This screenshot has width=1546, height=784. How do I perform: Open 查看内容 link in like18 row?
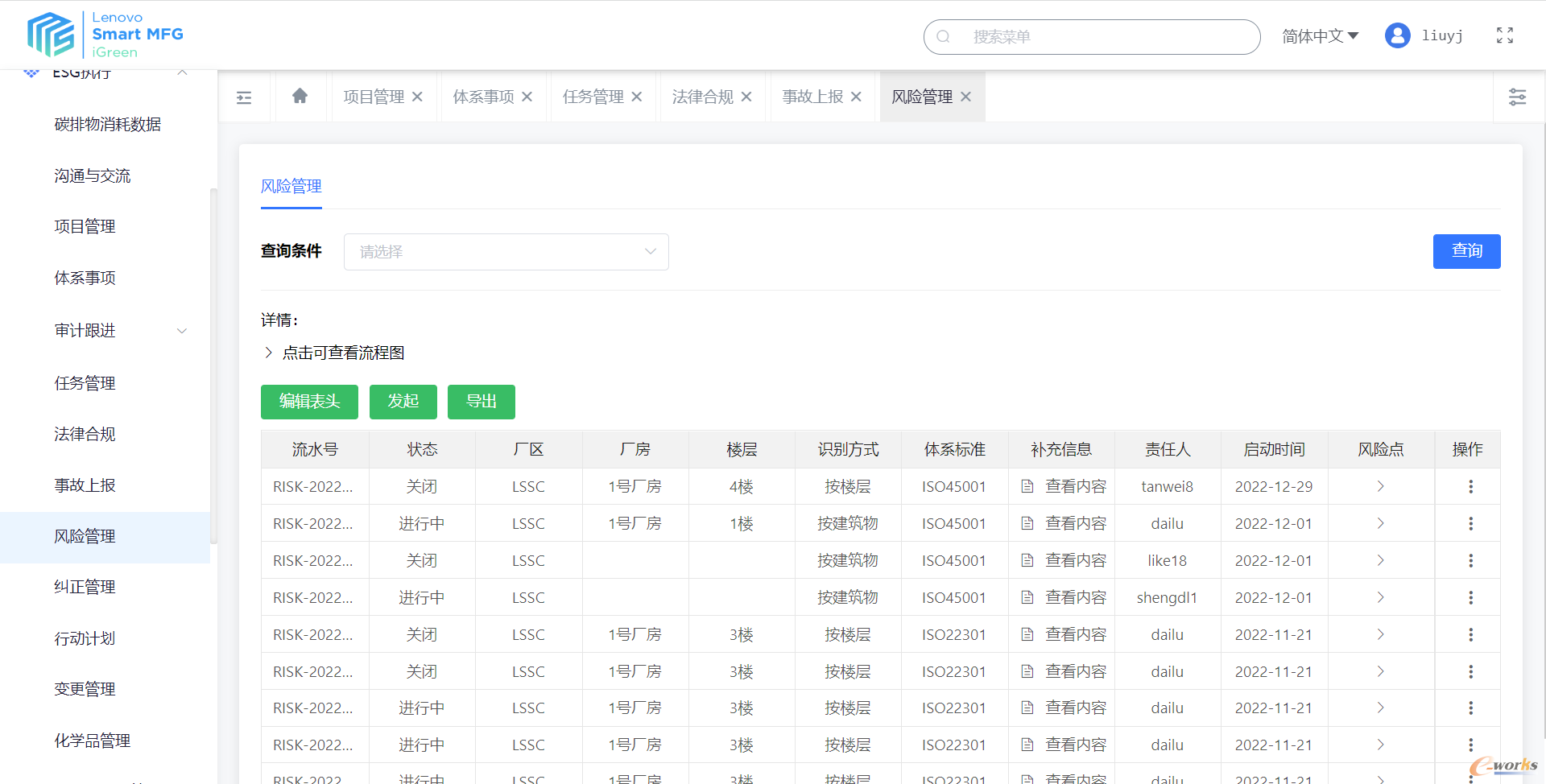[1075, 560]
